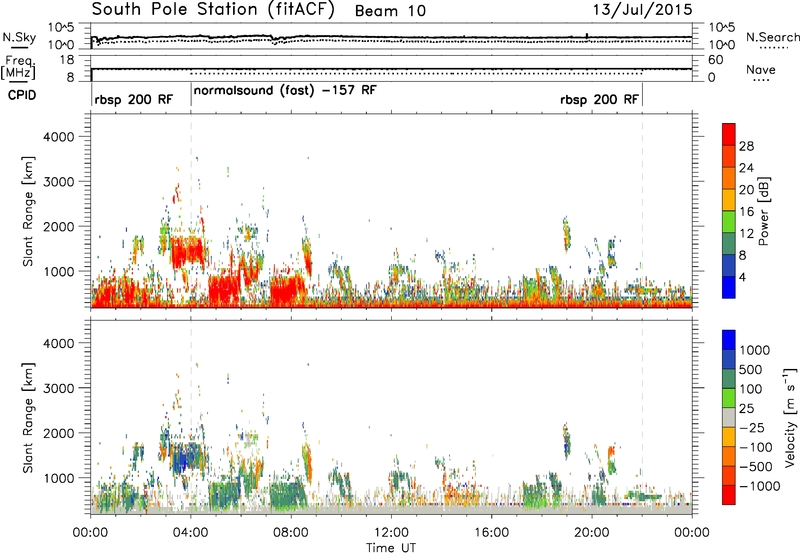Click the -100 tick on the Velocity colorbar
800x554 pixels.
coord(755,447)
